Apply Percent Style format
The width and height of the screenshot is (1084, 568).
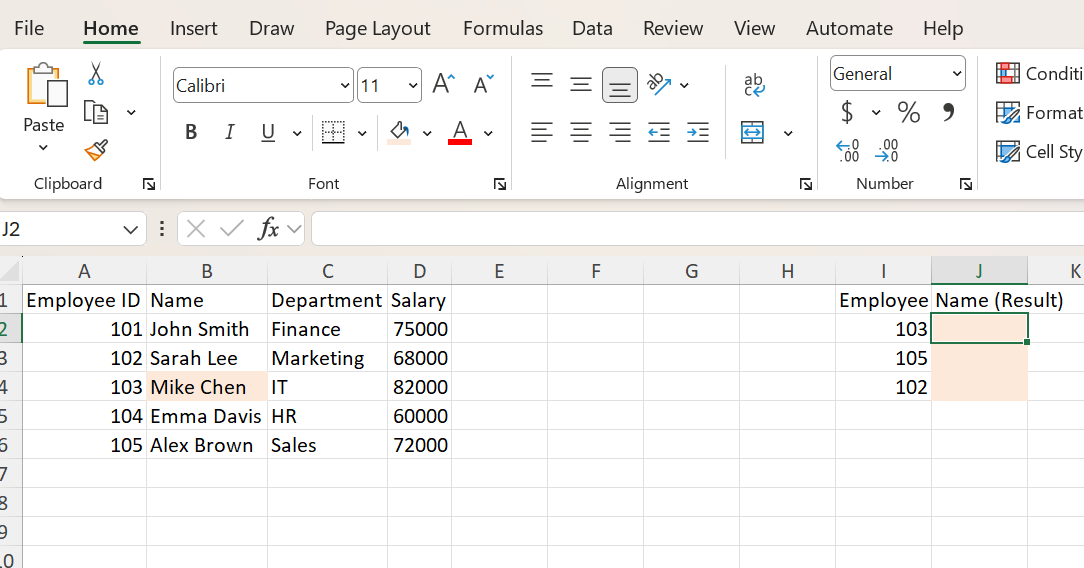coord(908,112)
